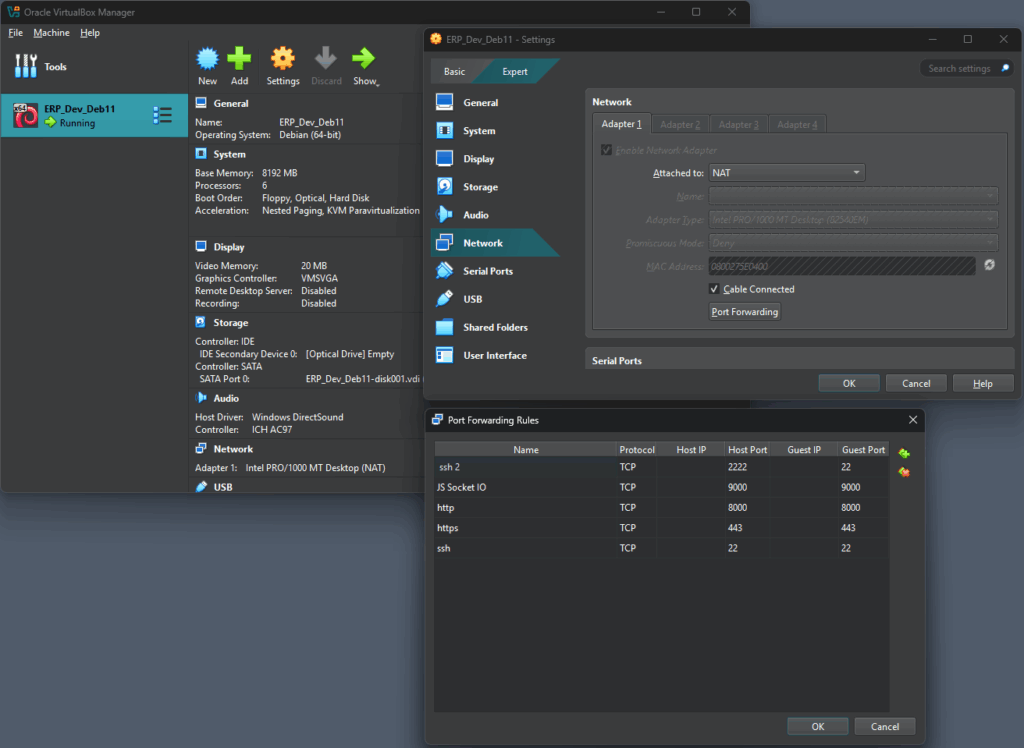Open the Promiscuous Mode dropdown
Viewport: 1024px width, 748px height.
(x=854, y=243)
